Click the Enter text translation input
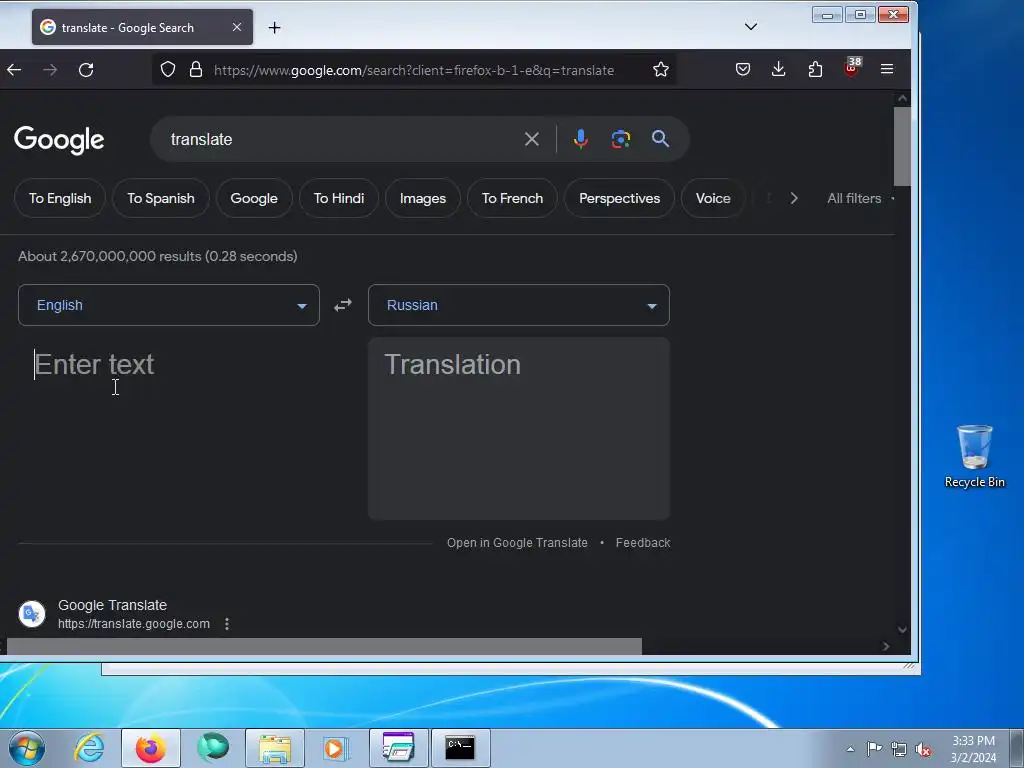 click(168, 428)
